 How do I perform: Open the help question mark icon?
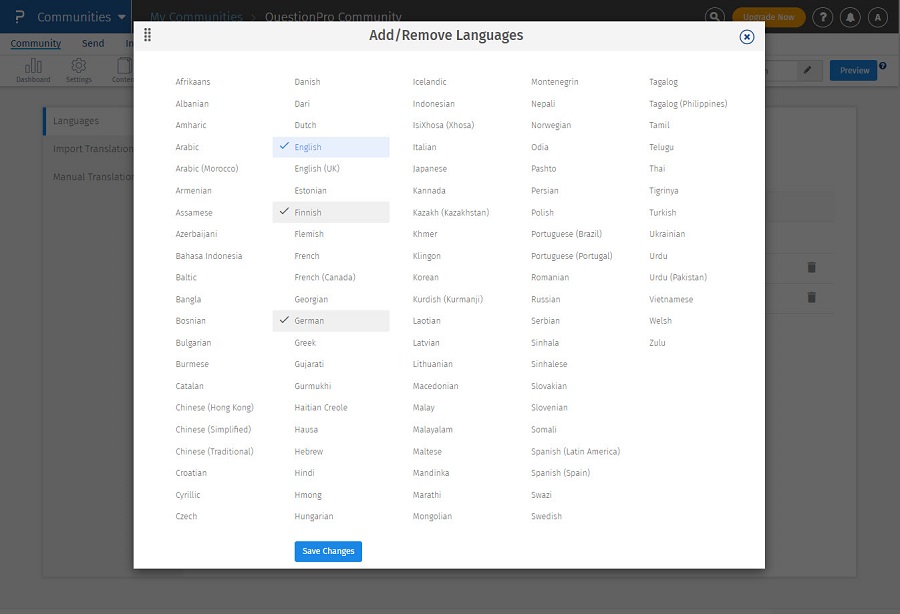(x=822, y=17)
